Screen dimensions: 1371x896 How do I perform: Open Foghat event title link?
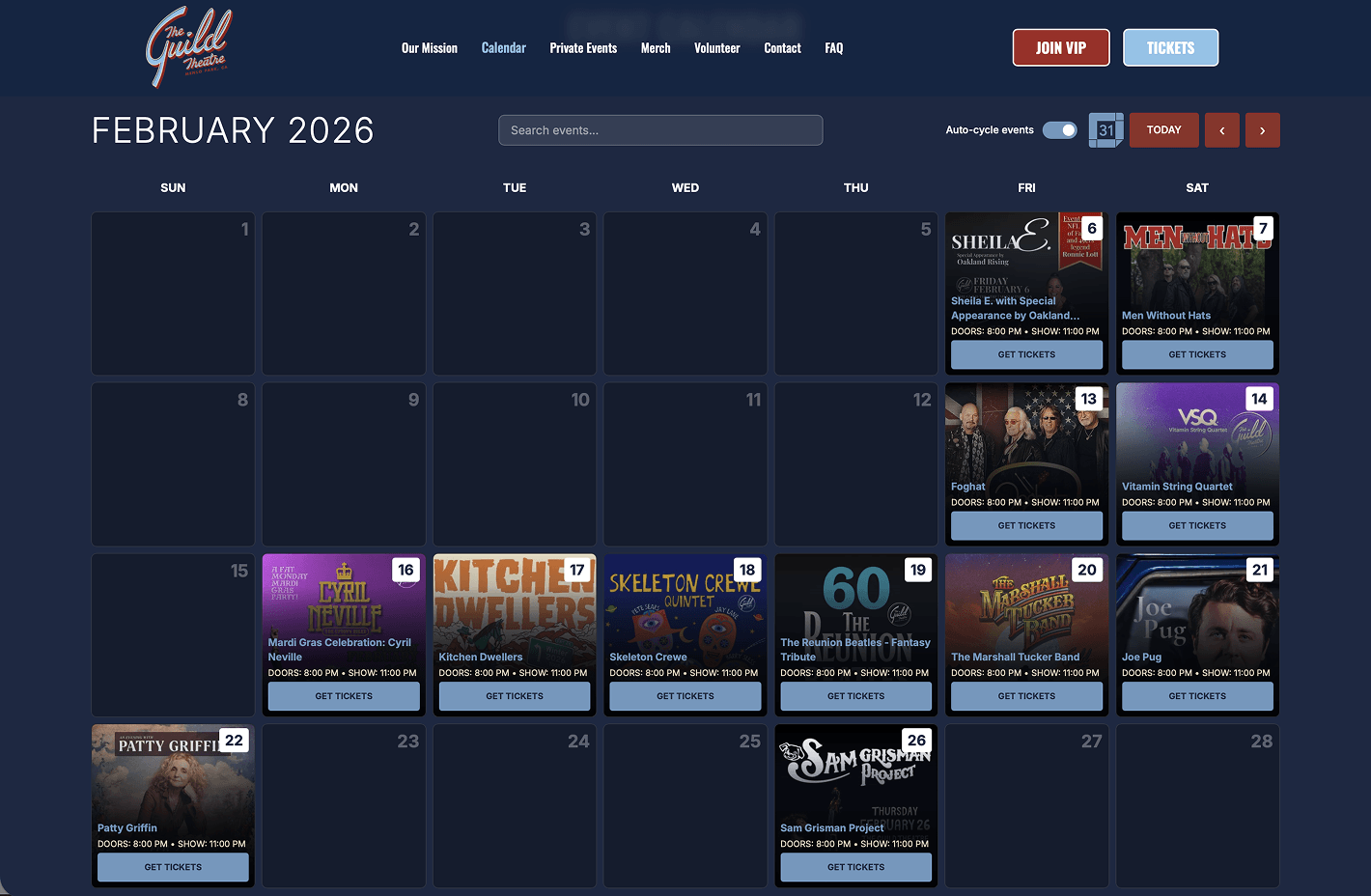coord(968,487)
